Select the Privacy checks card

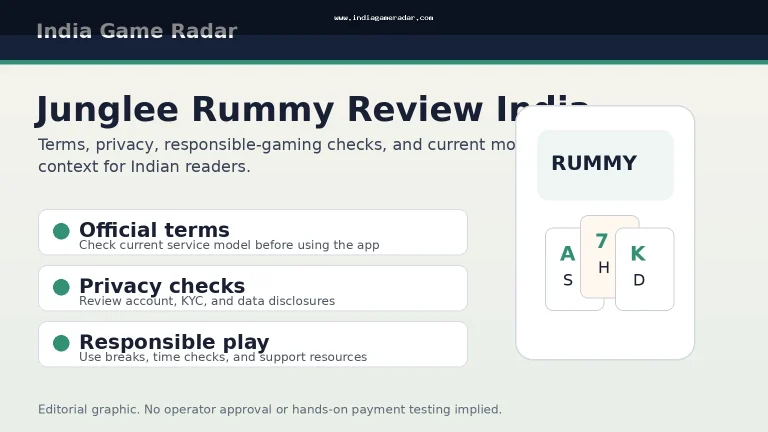click(x=253, y=288)
